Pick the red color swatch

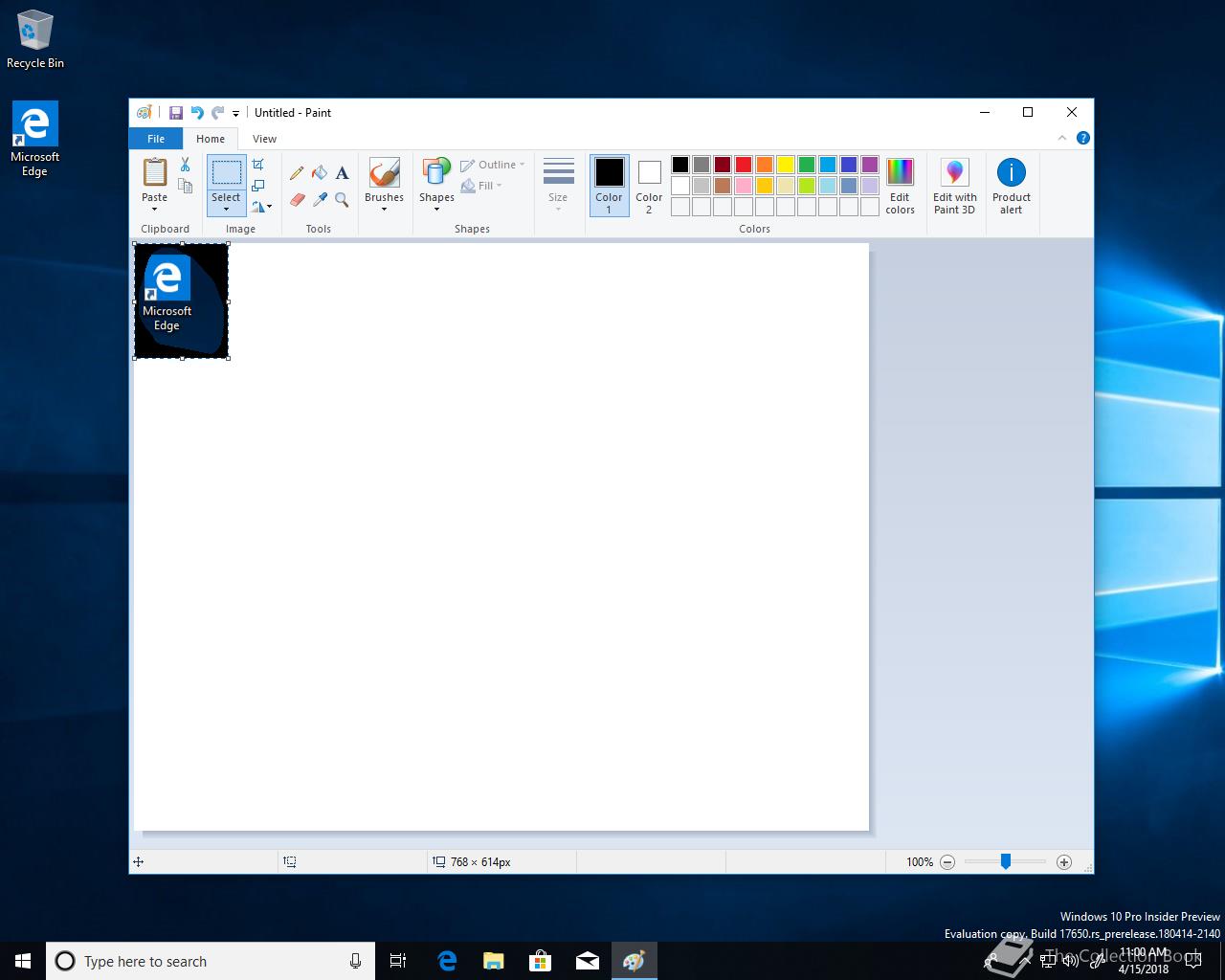click(x=744, y=165)
